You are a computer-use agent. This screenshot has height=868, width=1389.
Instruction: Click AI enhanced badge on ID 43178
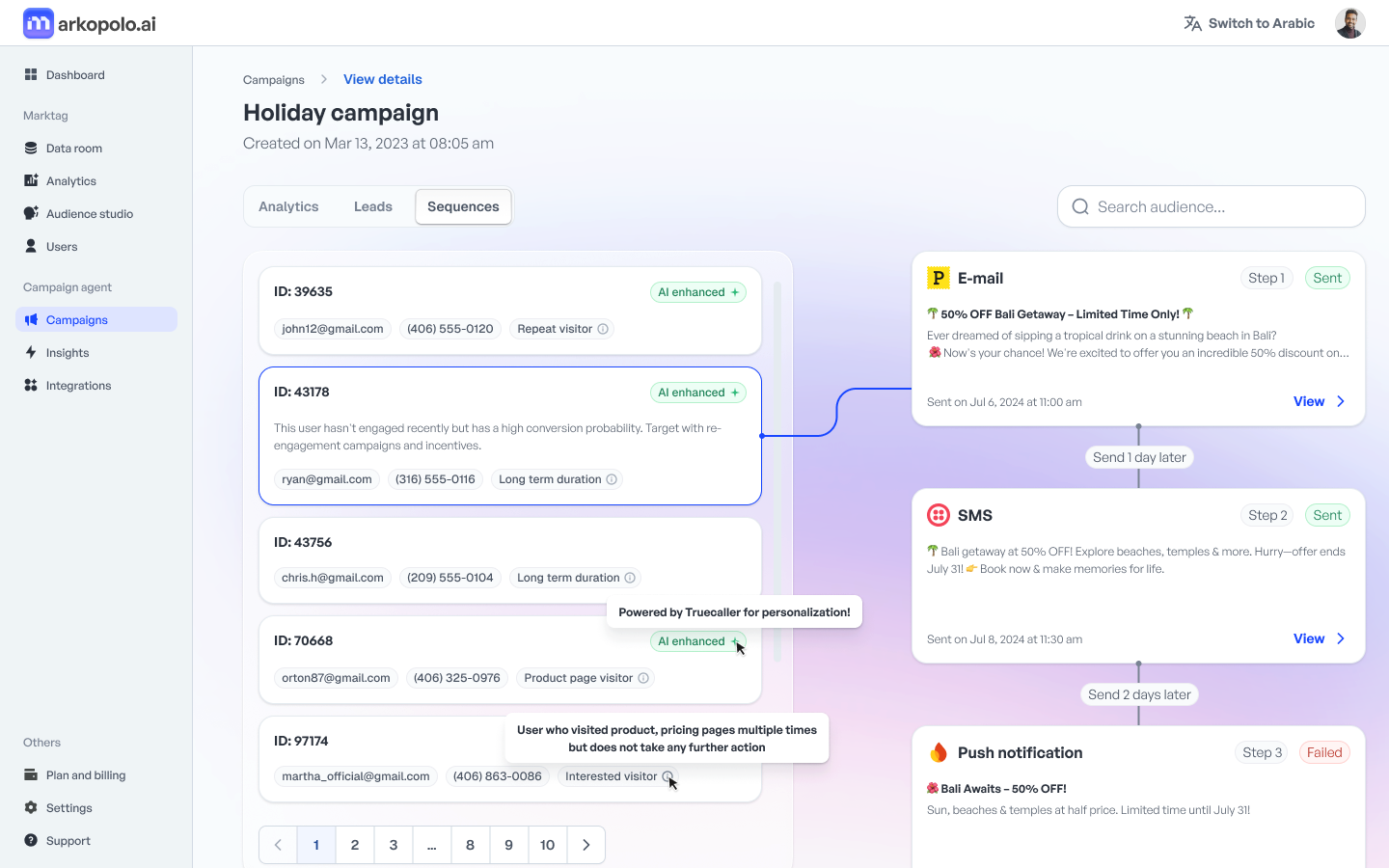698,393
